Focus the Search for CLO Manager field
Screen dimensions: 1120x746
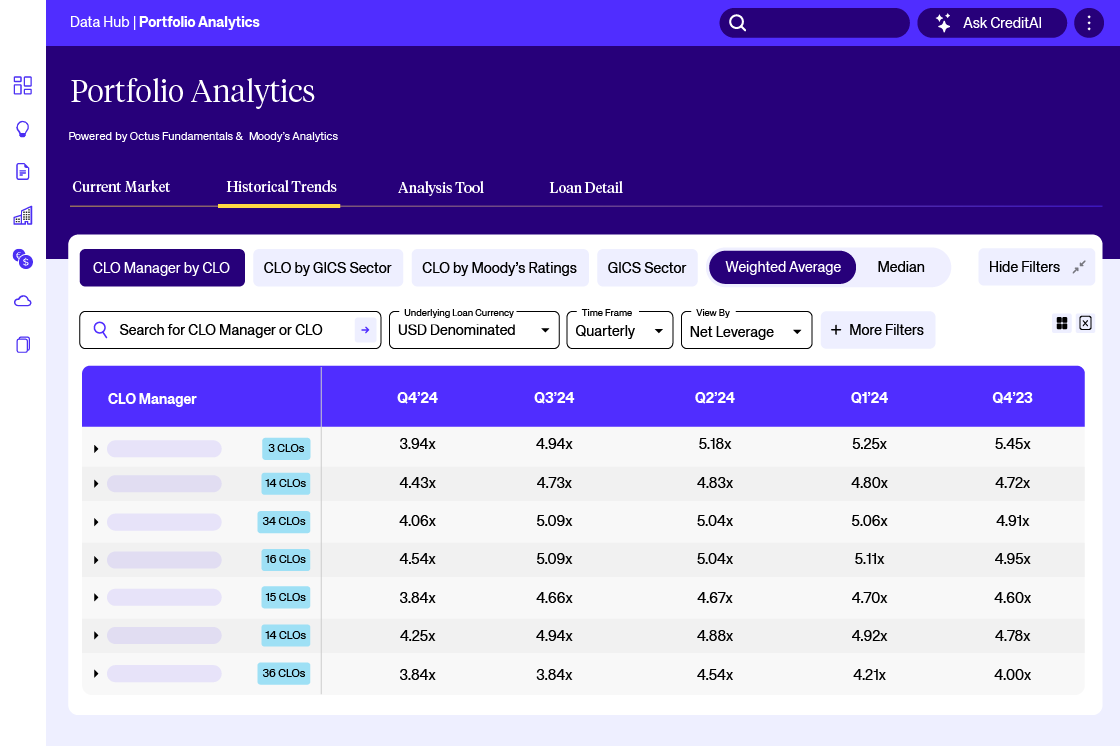(x=230, y=330)
